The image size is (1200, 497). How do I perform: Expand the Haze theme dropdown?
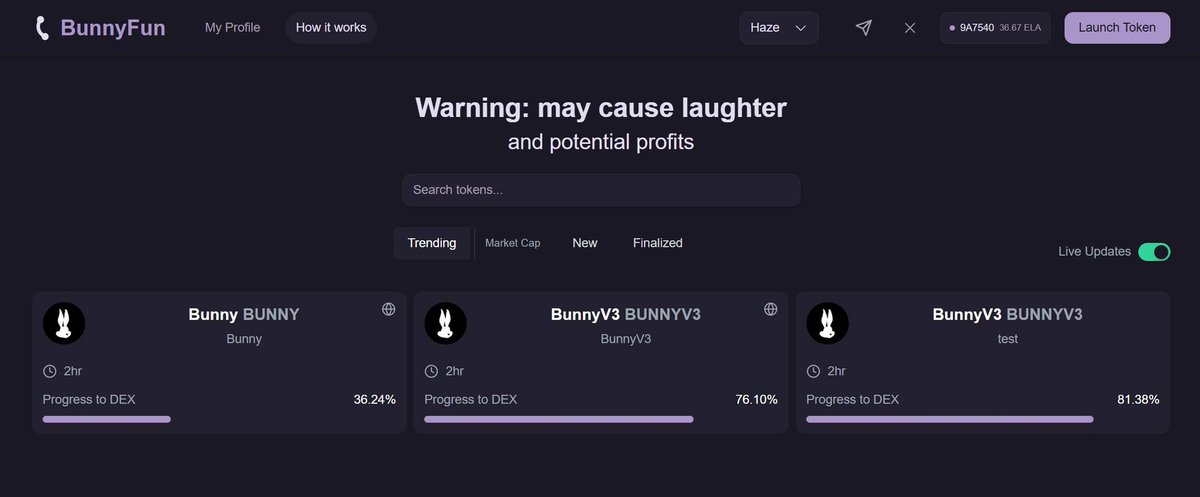tap(779, 28)
